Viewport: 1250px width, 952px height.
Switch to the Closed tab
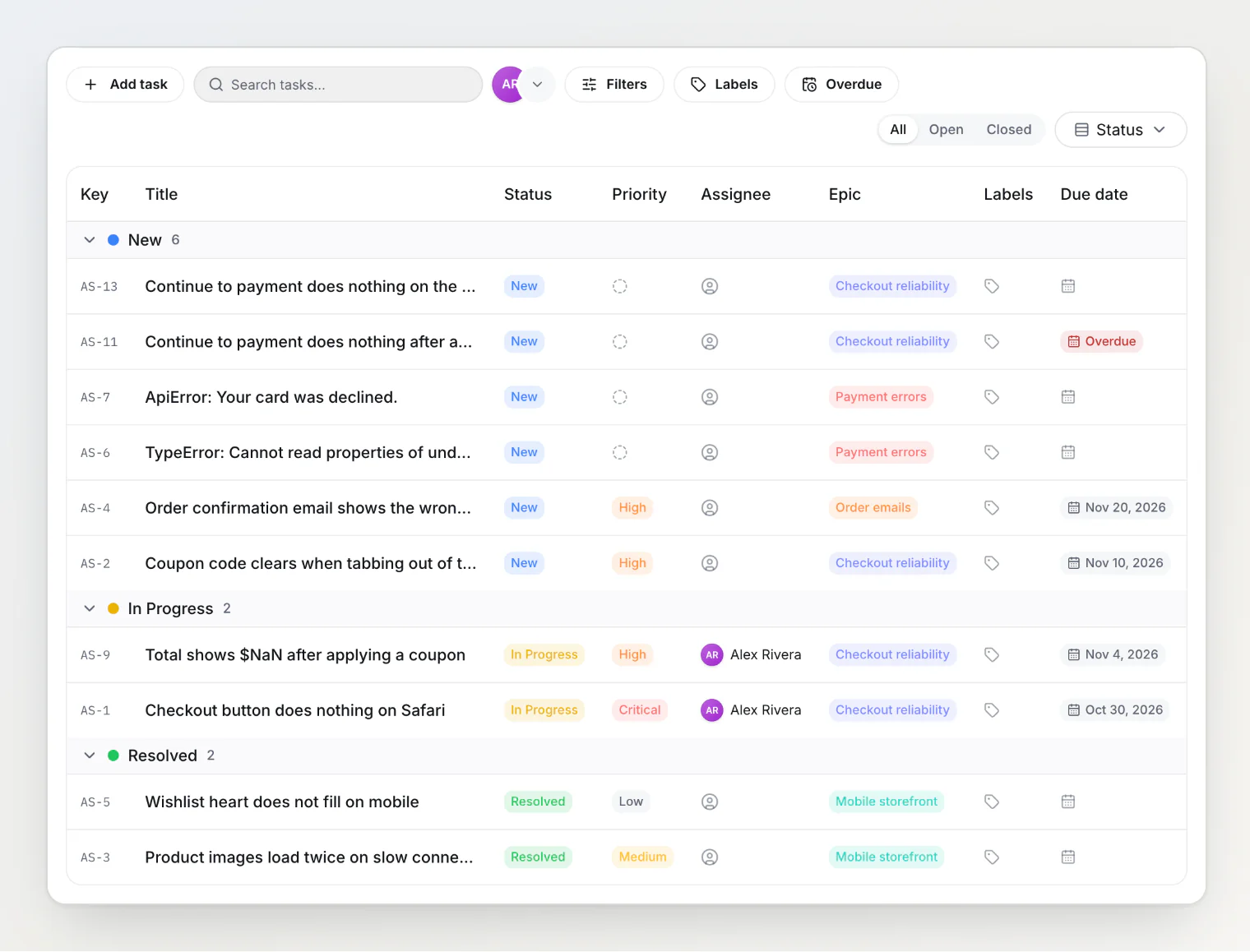pyautogui.click(x=1009, y=130)
